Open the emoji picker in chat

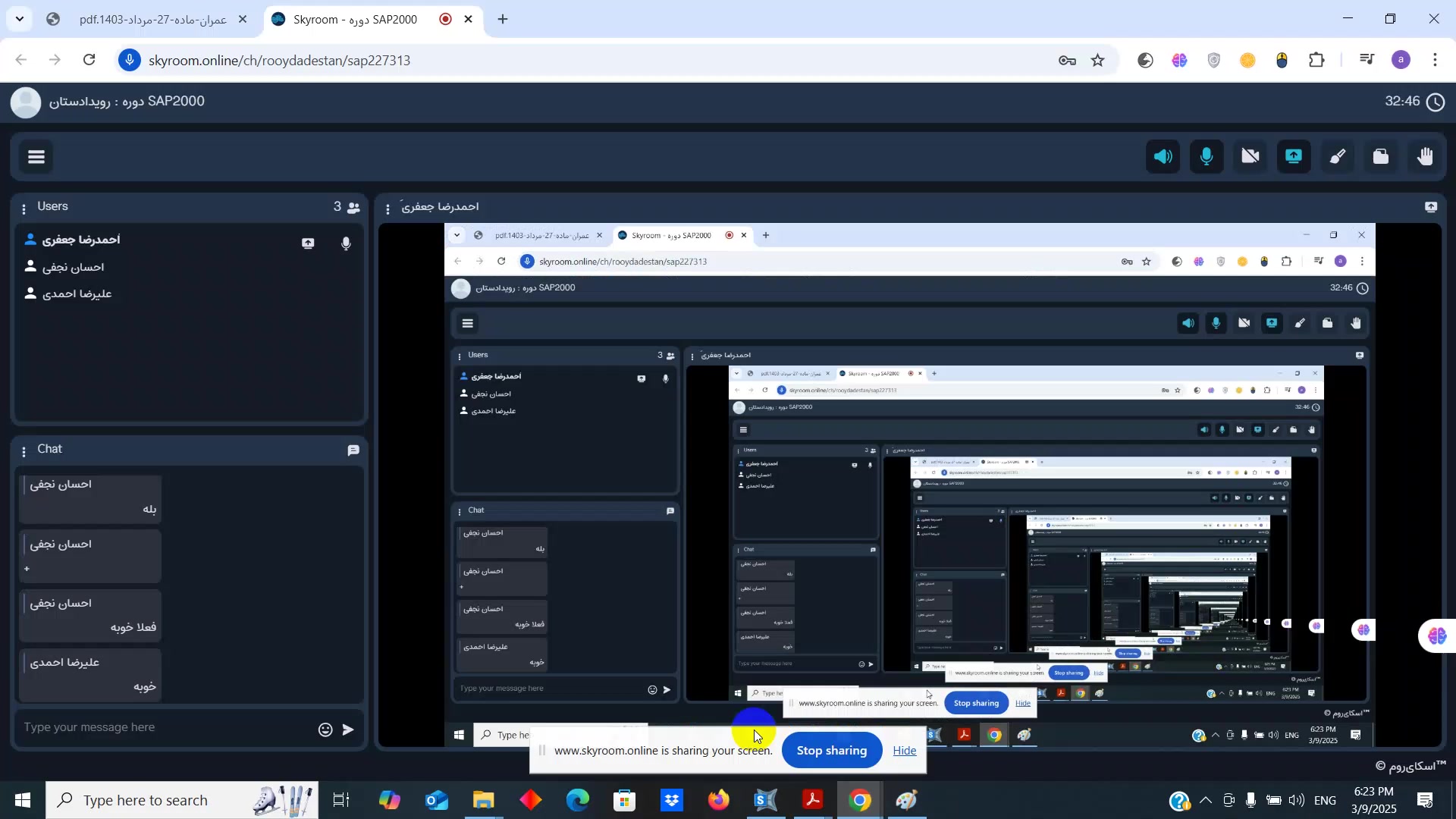tap(325, 730)
